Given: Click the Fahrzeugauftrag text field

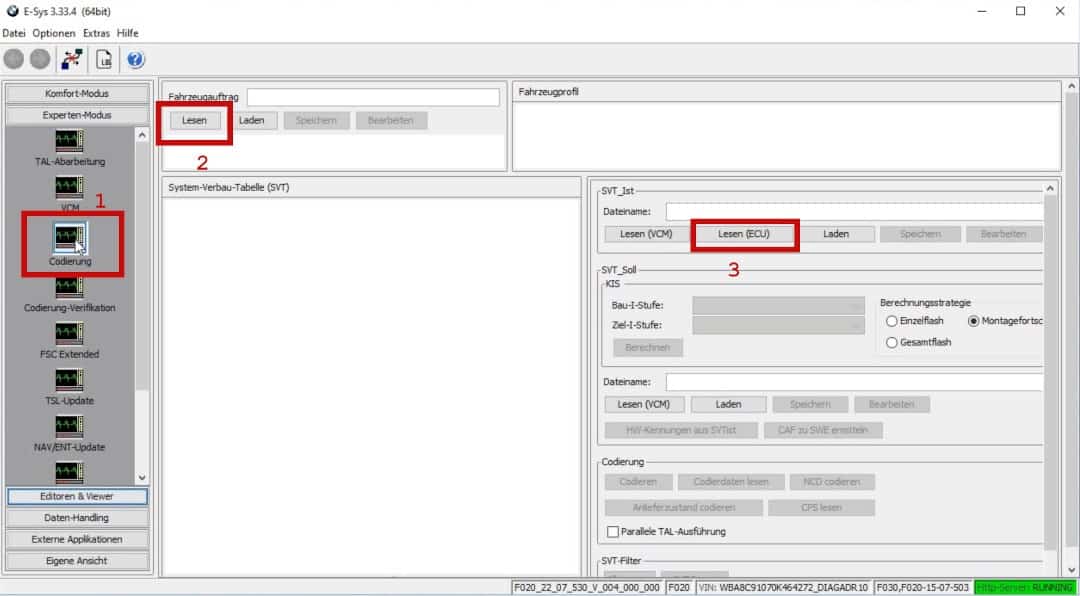Looking at the screenshot, I should coord(372,97).
